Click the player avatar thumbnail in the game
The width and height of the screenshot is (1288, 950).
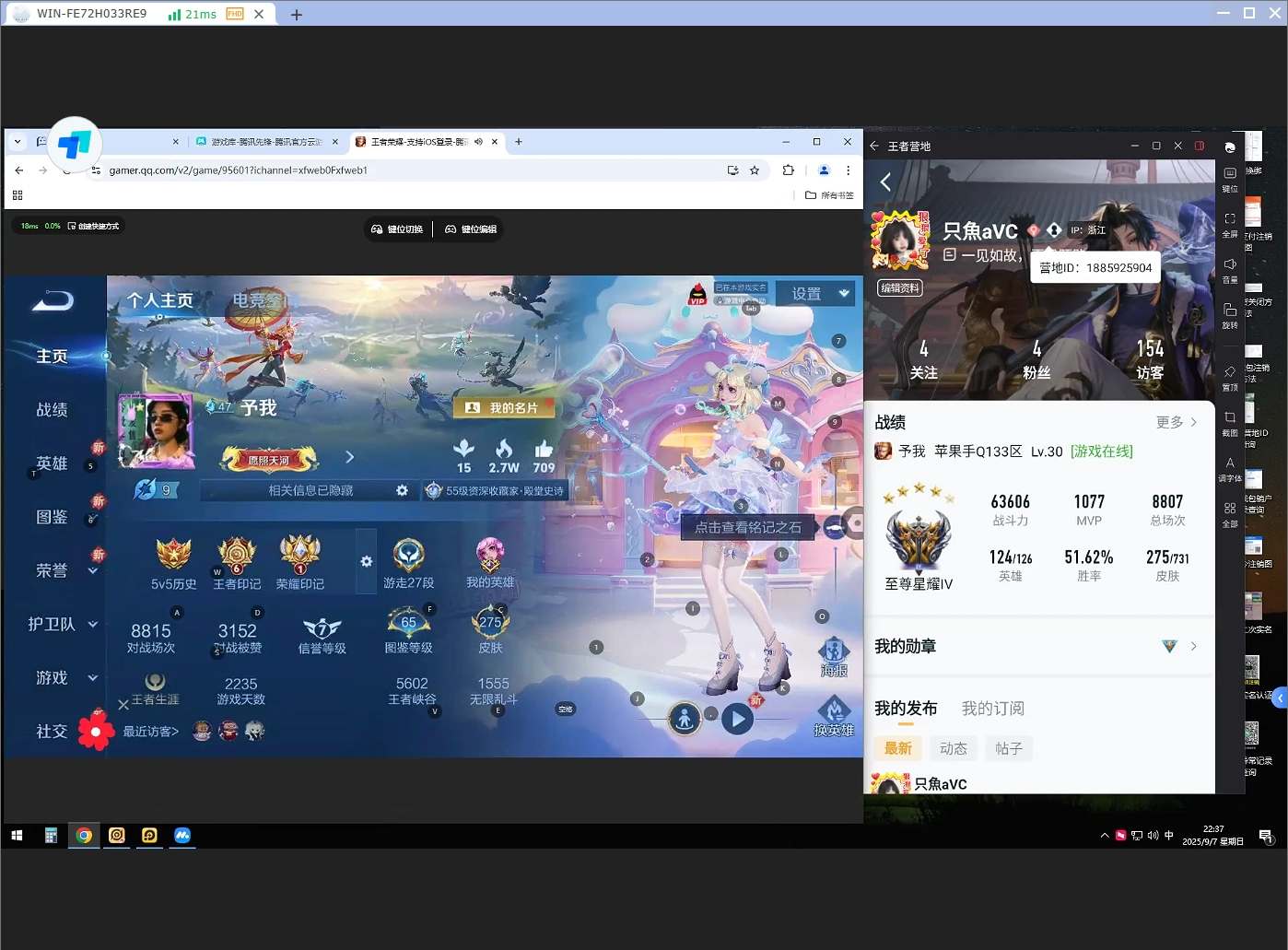(156, 431)
